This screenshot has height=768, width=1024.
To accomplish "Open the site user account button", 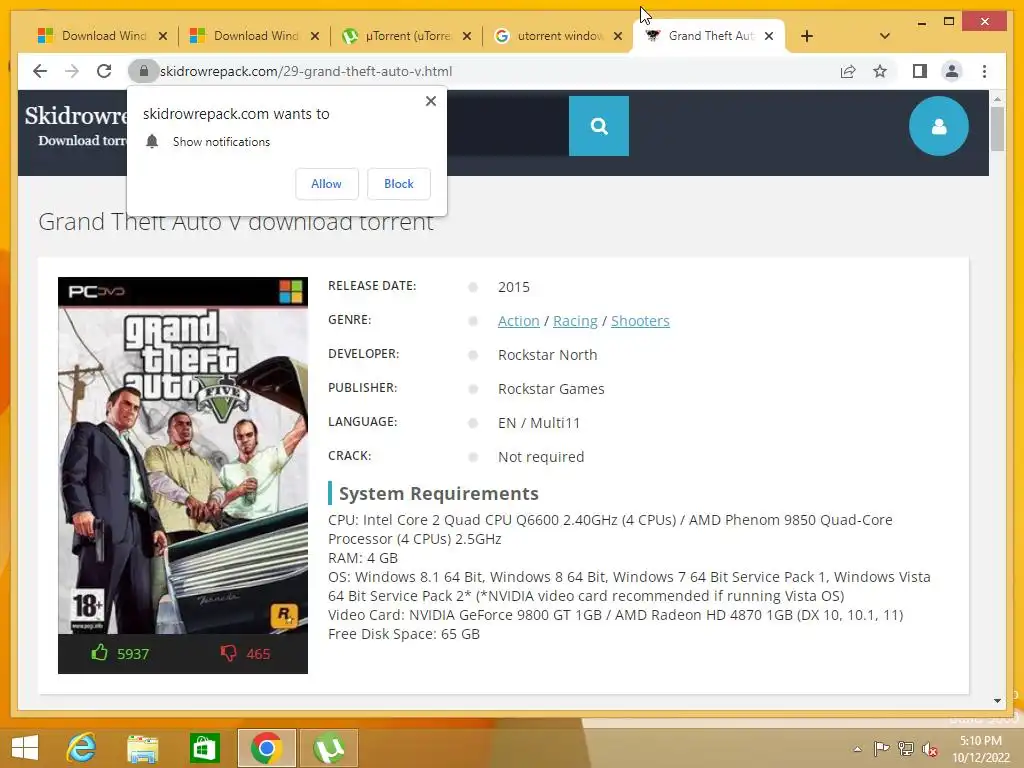I will click(x=938, y=126).
